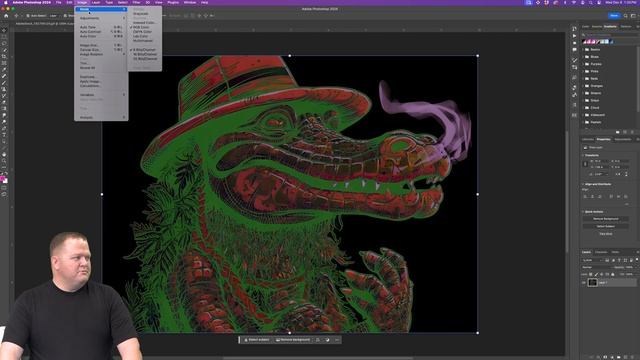Click Duplicate in Image menu

pos(101,77)
